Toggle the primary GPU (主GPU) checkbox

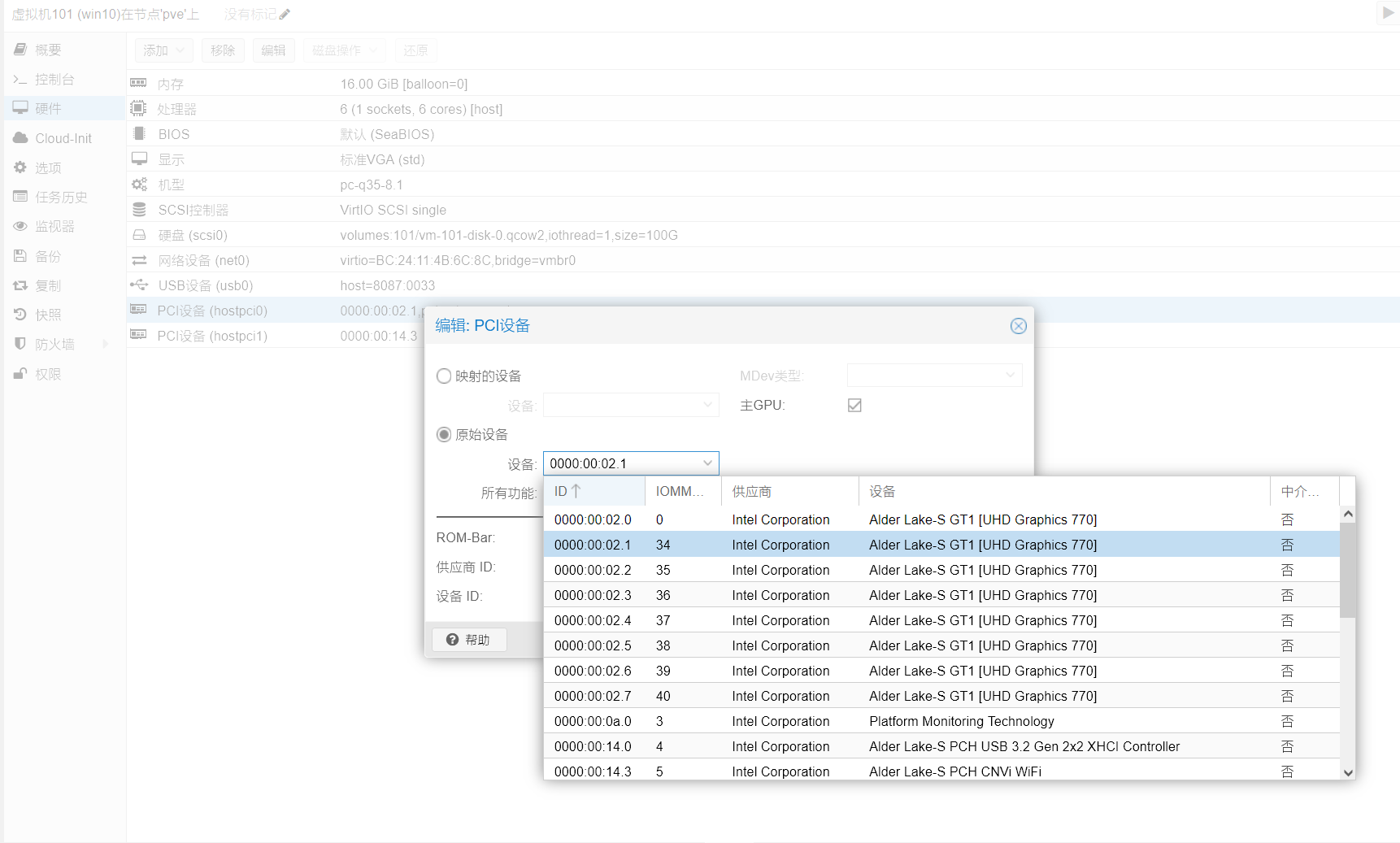[854, 406]
